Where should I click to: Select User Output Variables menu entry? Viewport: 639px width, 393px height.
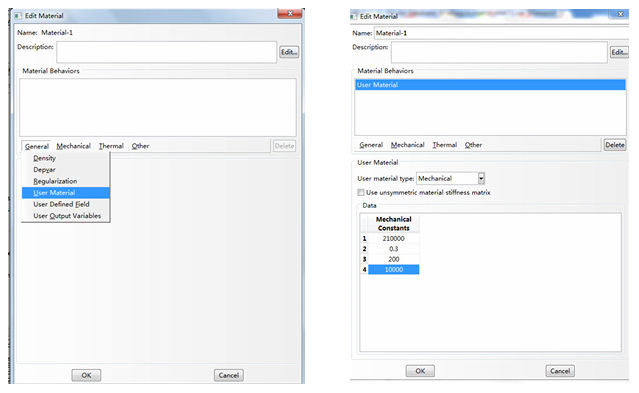[x=66, y=216]
